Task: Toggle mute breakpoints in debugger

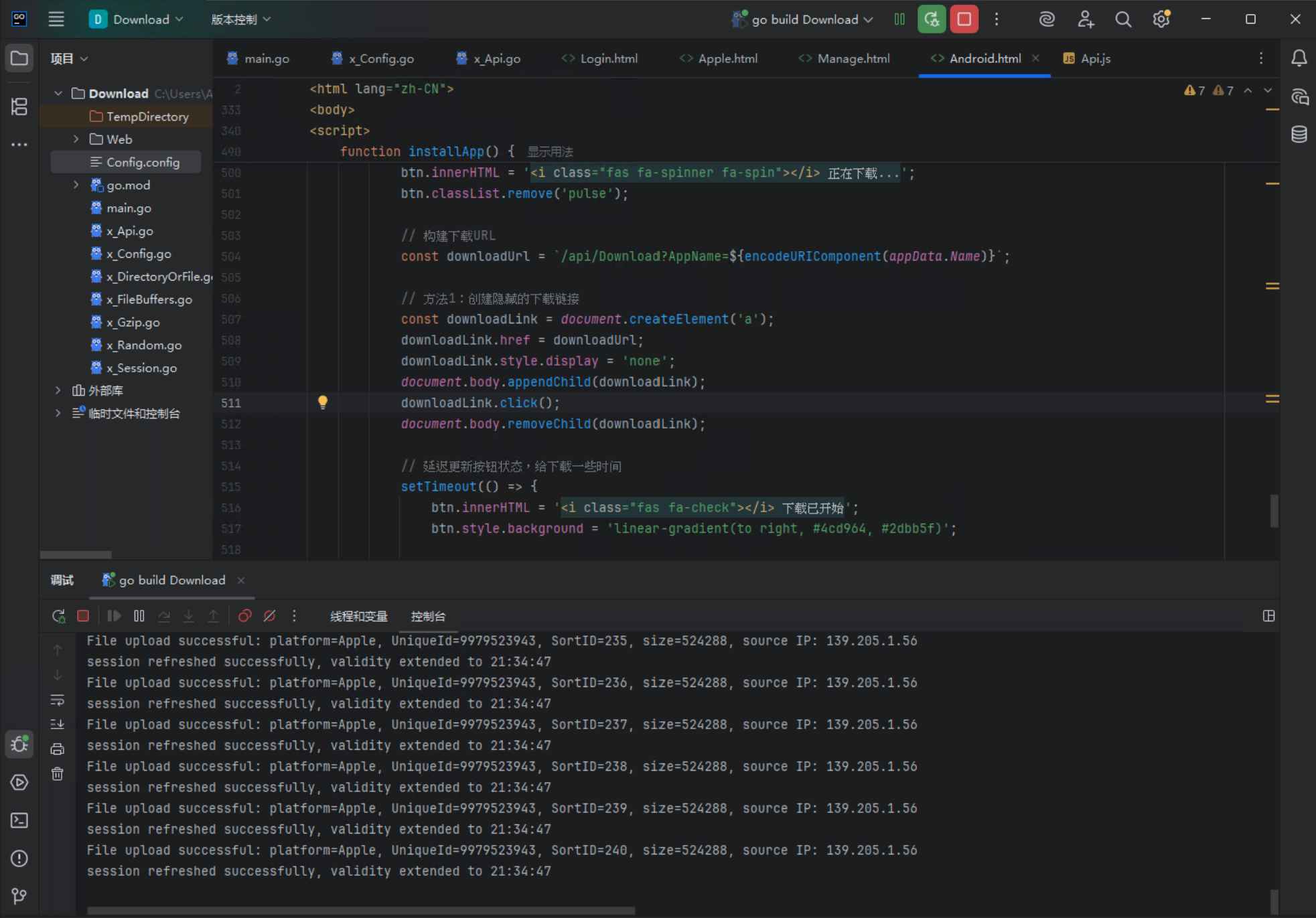Action: pyautogui.click(x=269, y=616)
